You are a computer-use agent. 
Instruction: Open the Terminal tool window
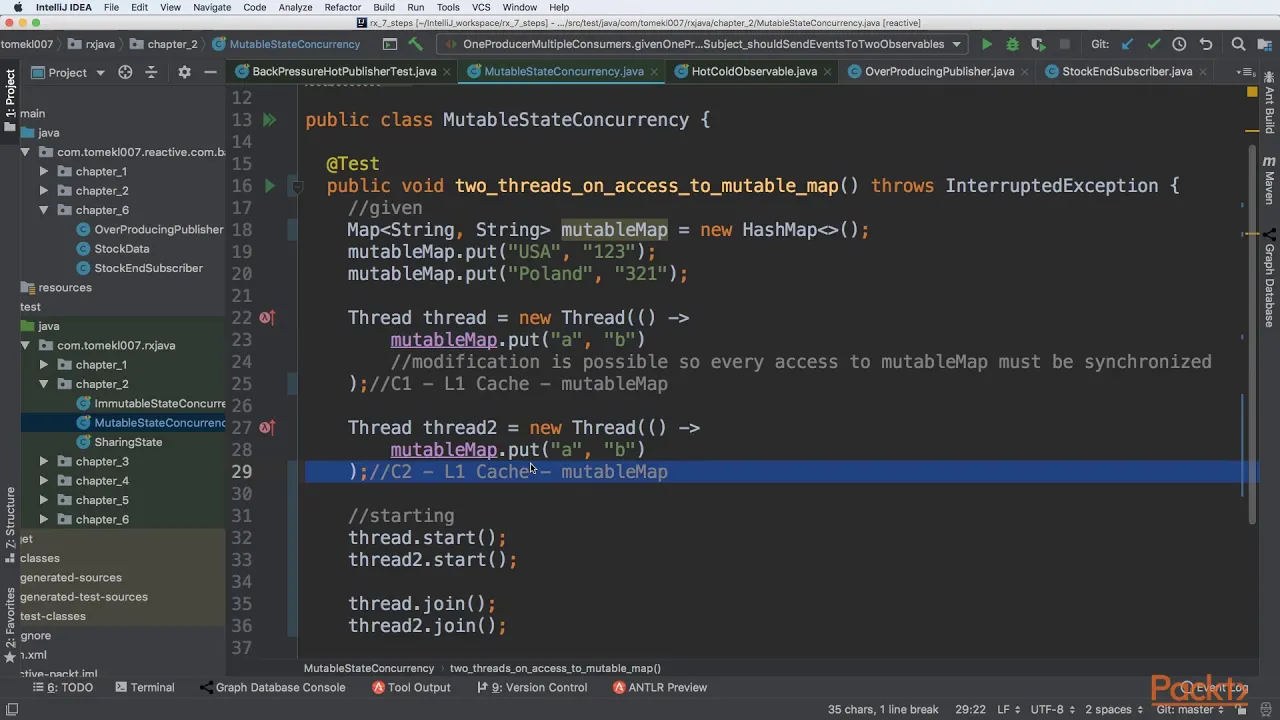pyautogui.click(x=145, y=688)
